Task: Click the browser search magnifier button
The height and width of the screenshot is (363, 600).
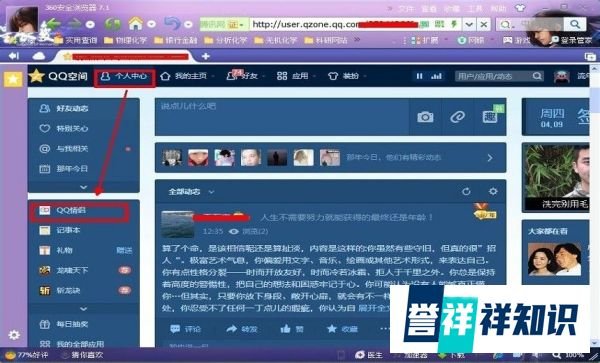Action: pos(575,24)
